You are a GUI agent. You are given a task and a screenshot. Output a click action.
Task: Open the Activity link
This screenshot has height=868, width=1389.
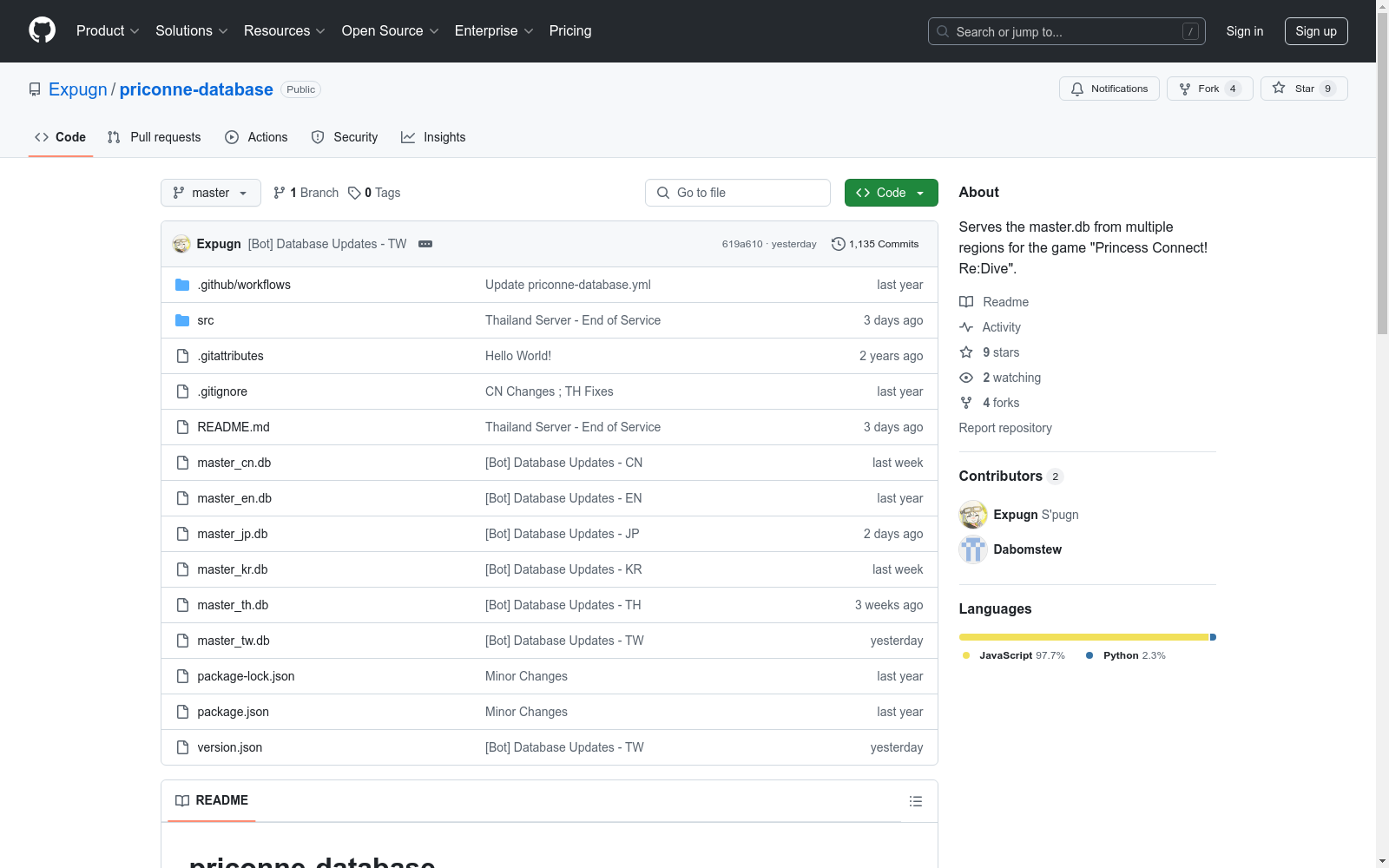[x=990, y=327]
